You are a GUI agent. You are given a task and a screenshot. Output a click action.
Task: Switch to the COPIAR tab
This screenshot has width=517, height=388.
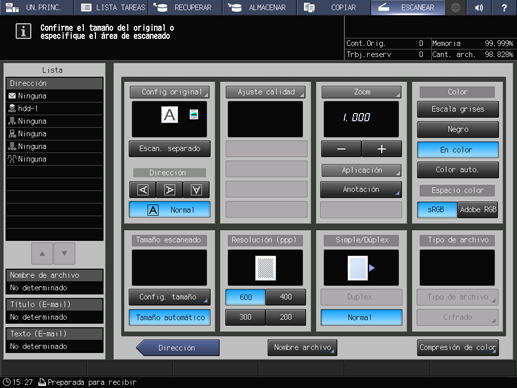point(333,7)
